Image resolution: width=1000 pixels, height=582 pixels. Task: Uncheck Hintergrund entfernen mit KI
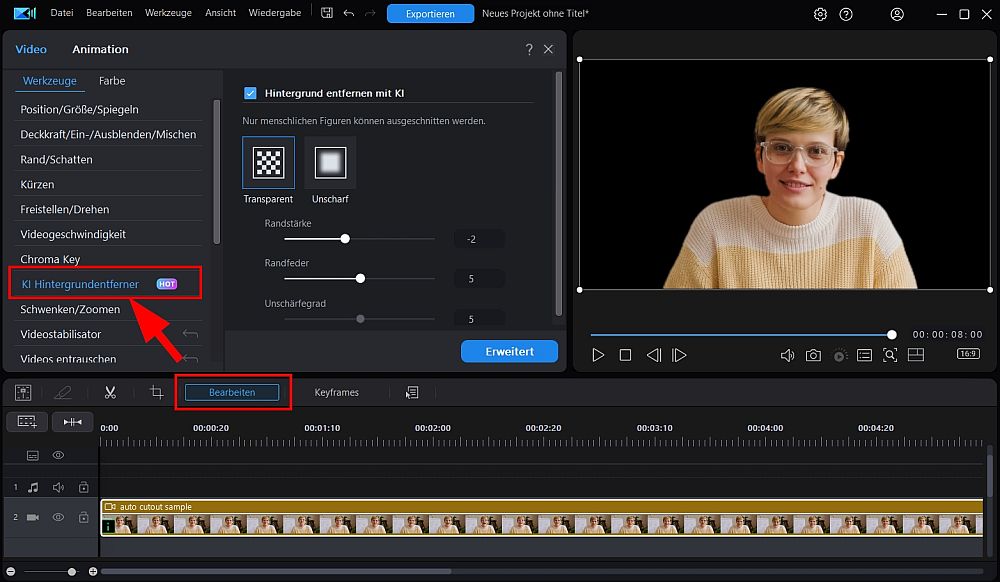pyautogui.click(x=251, y=93)
